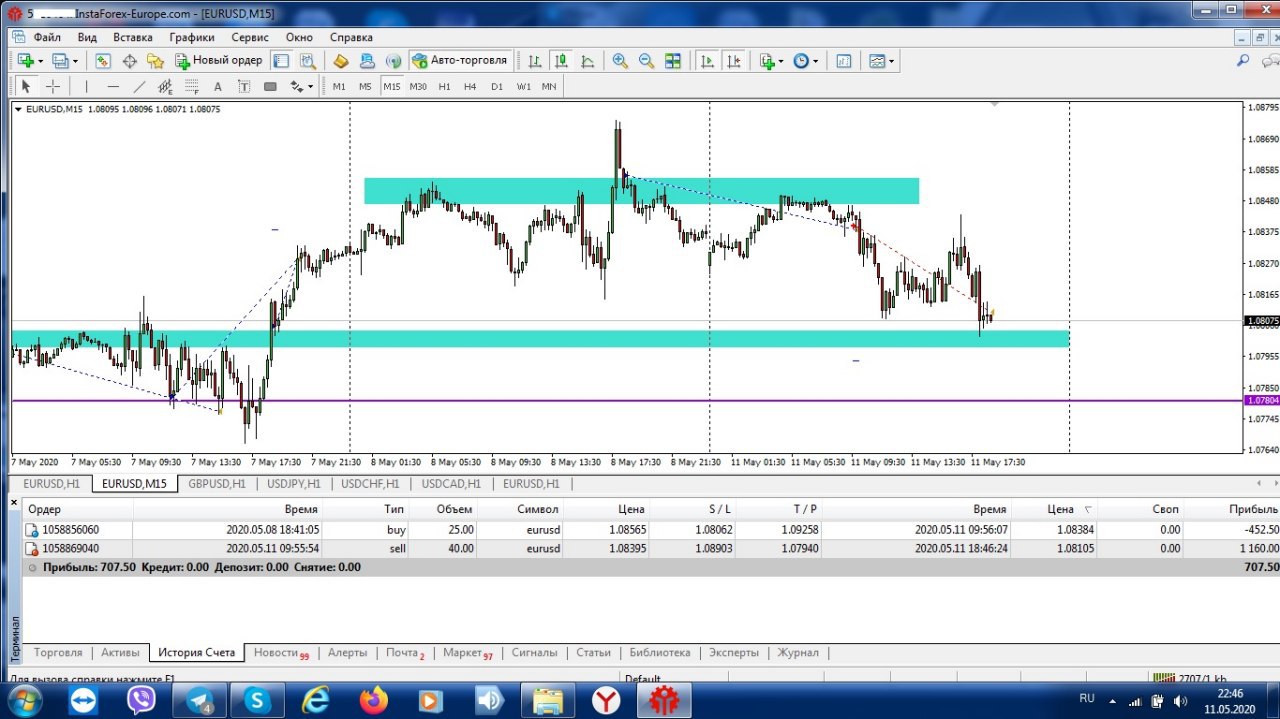Screen dimensions: 1280x719
Task: Switch chart to Line Chart mode
Action: (x=587, y=61)
